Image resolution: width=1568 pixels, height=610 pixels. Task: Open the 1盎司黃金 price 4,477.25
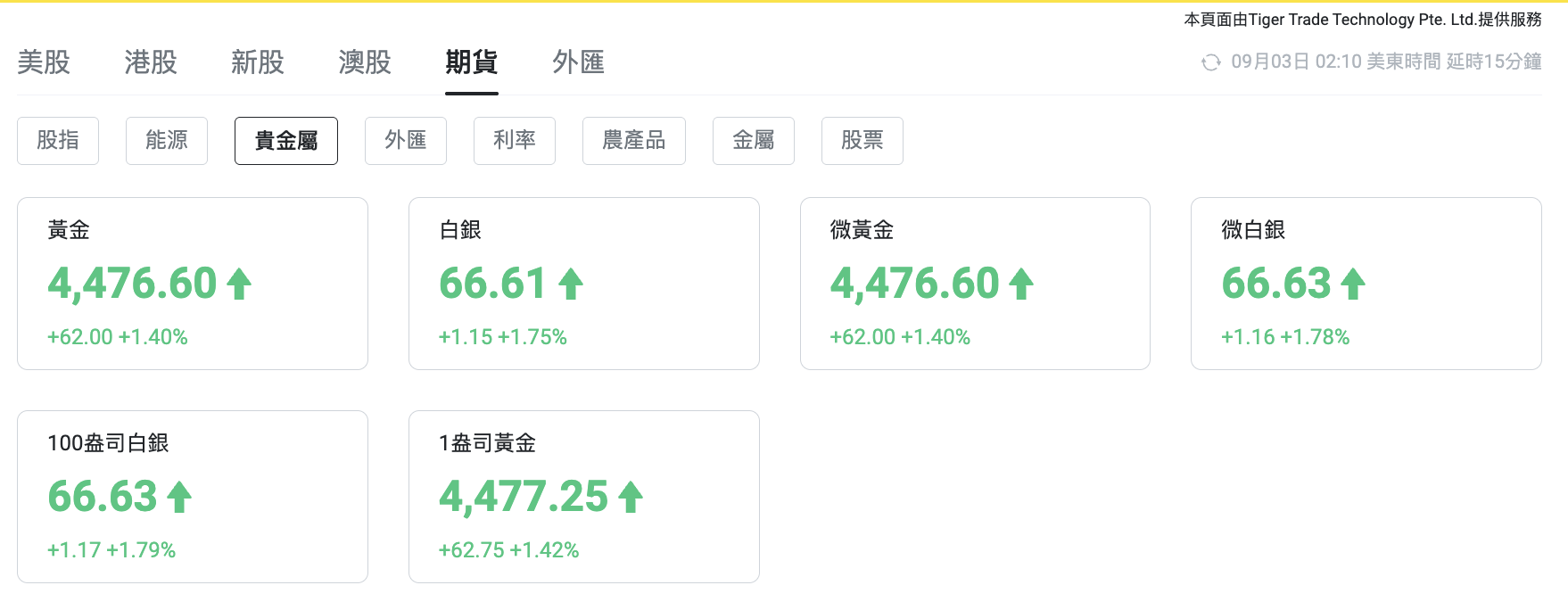(x=524, y=498)
